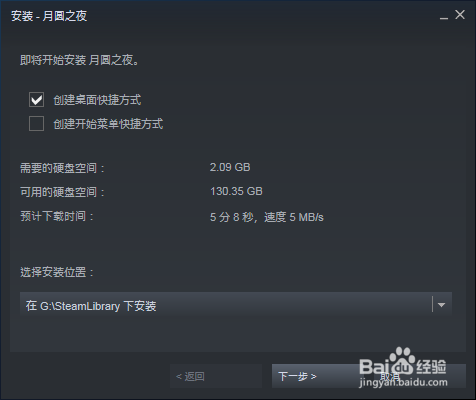The width and height of the screenshot is (476, 400).
Task: Click the 安装 - 月圆之夜 title bar
Action: [49, 16]
